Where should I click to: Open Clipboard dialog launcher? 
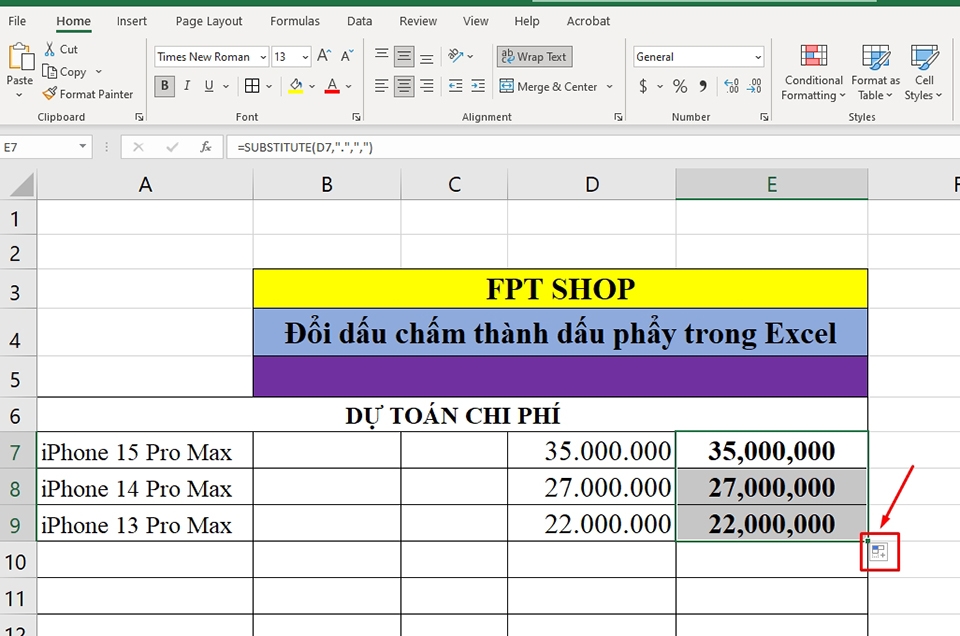(x=139, y=117)
